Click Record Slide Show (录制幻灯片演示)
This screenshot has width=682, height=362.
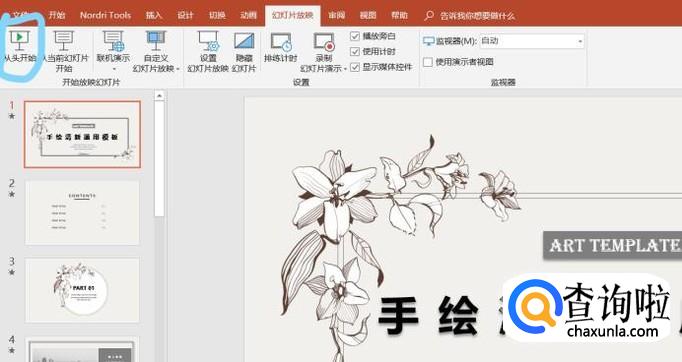coord(324,51)
